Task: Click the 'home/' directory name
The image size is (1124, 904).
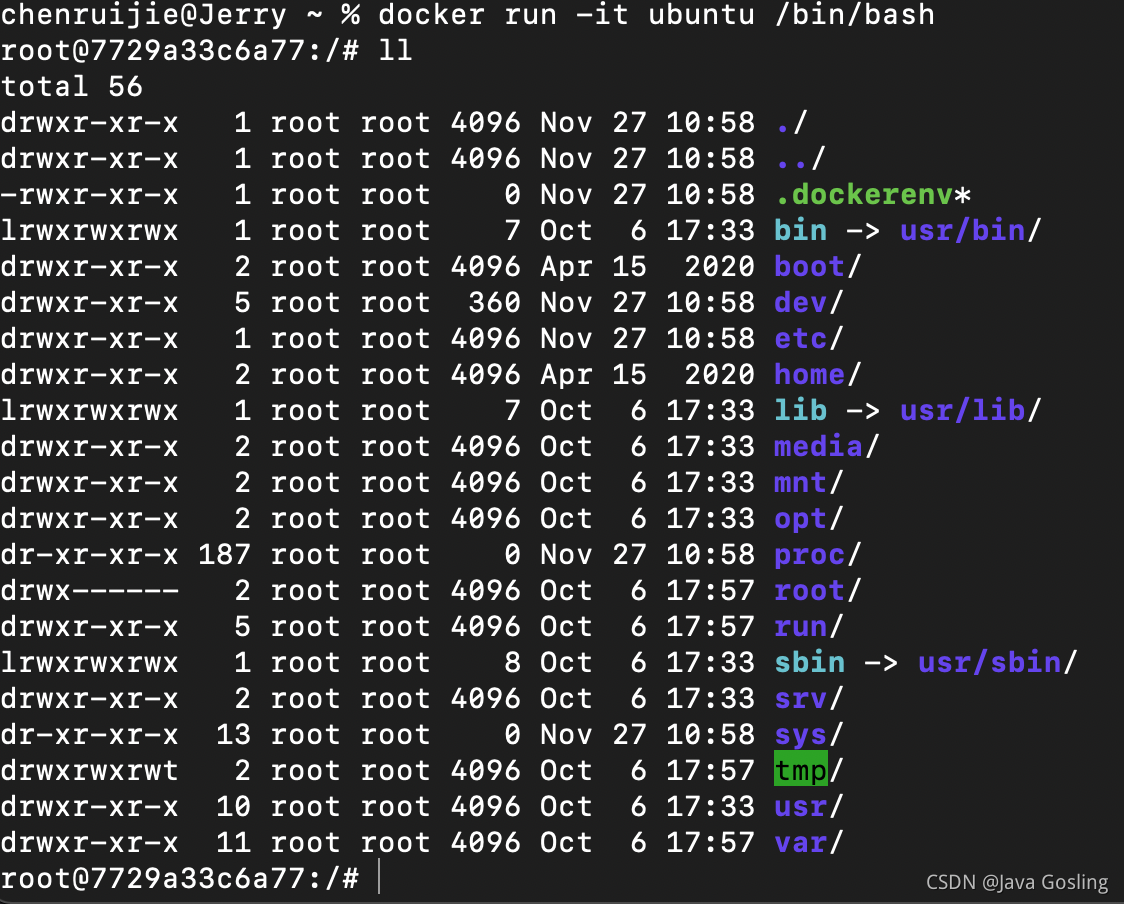Action: (x=817, y=374)
